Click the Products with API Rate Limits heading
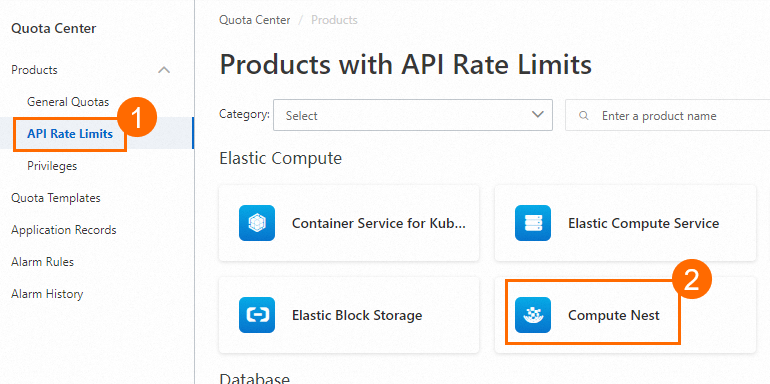 405,65
